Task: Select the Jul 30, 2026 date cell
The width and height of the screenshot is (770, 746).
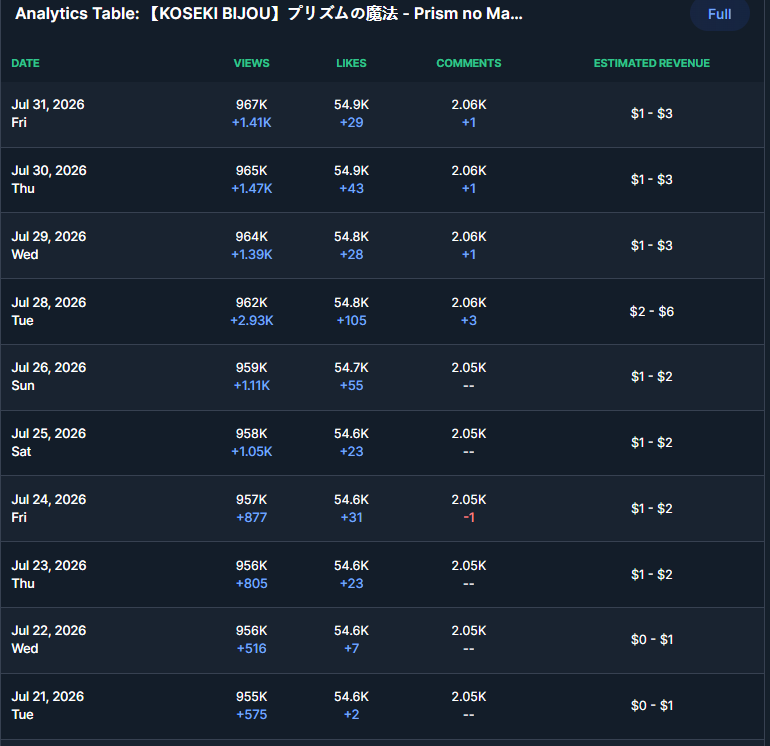Action: (49, 179)
